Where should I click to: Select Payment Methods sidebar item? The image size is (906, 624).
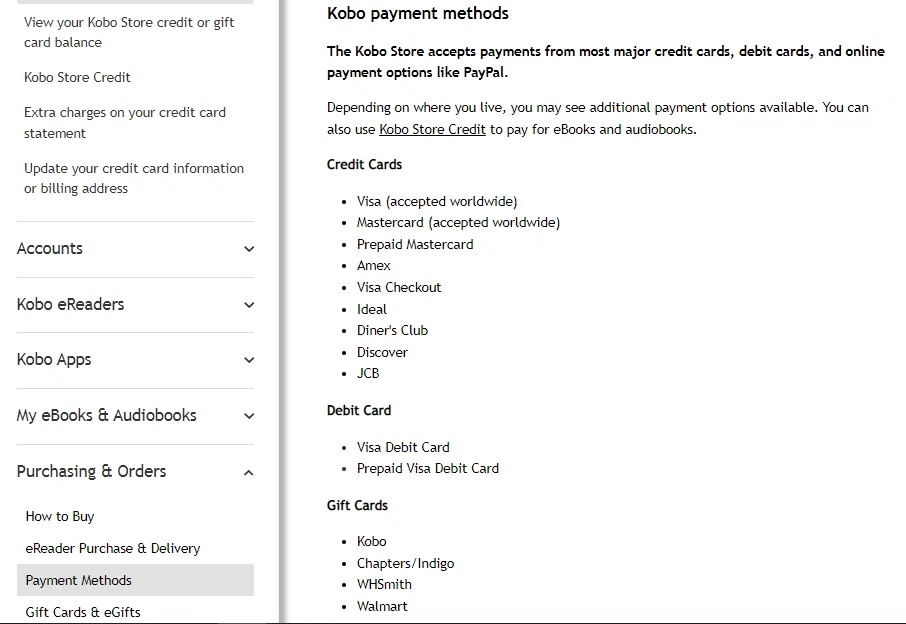tap(79, 580)
